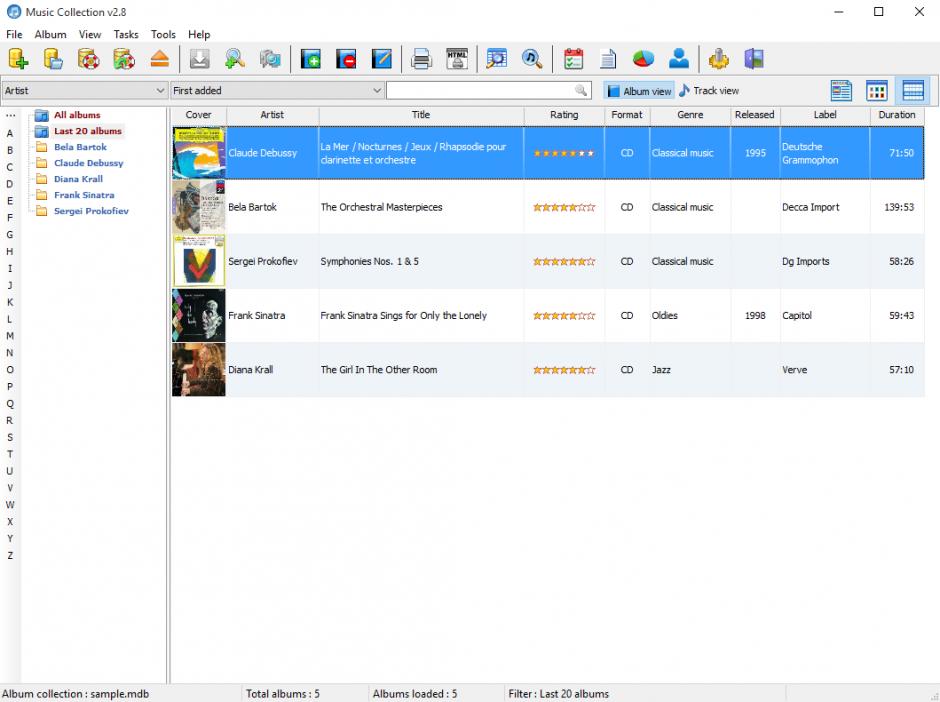Select Last 20 albums in the tree

(88, 131)
